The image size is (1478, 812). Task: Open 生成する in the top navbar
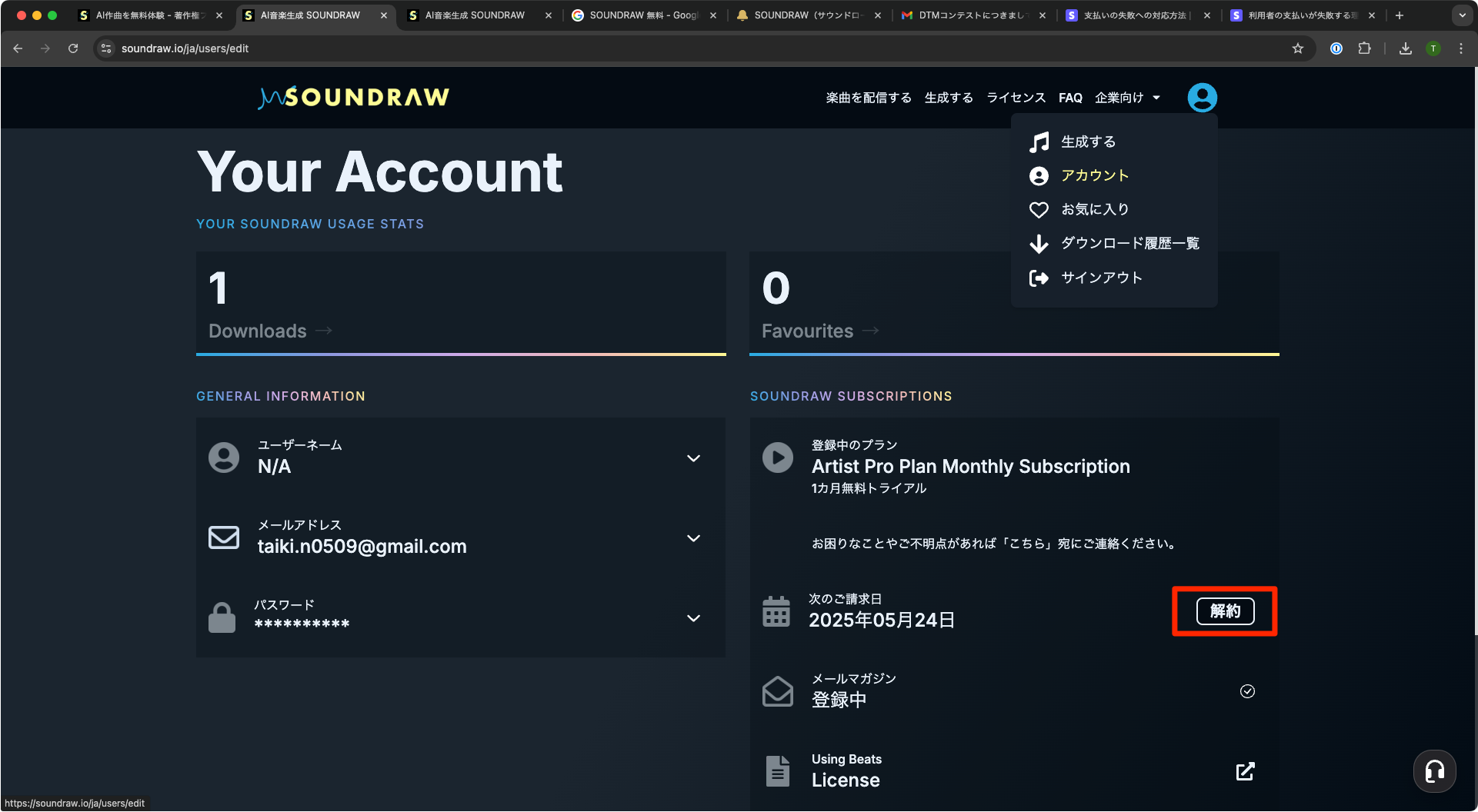(x=949, y=98)
